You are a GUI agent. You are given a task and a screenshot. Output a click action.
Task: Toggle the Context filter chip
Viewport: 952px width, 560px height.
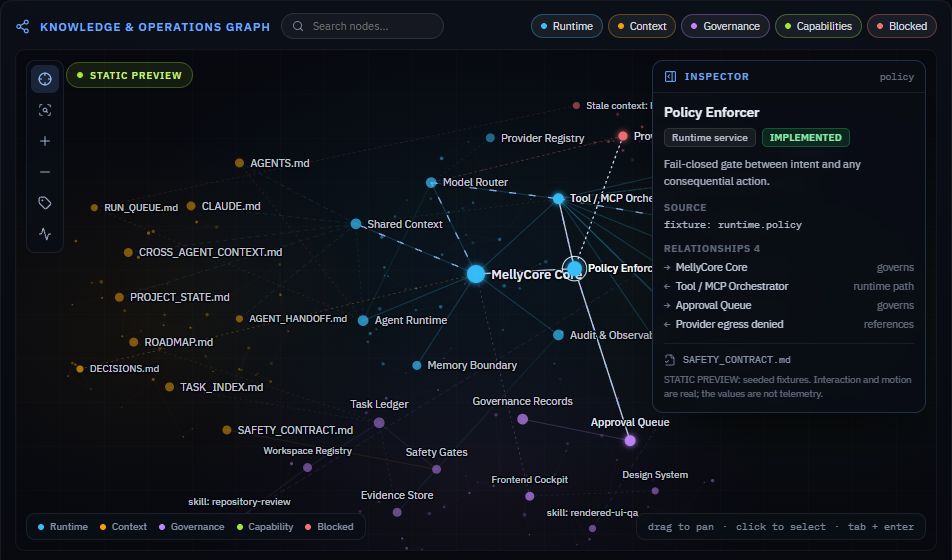tap(642, 26)
